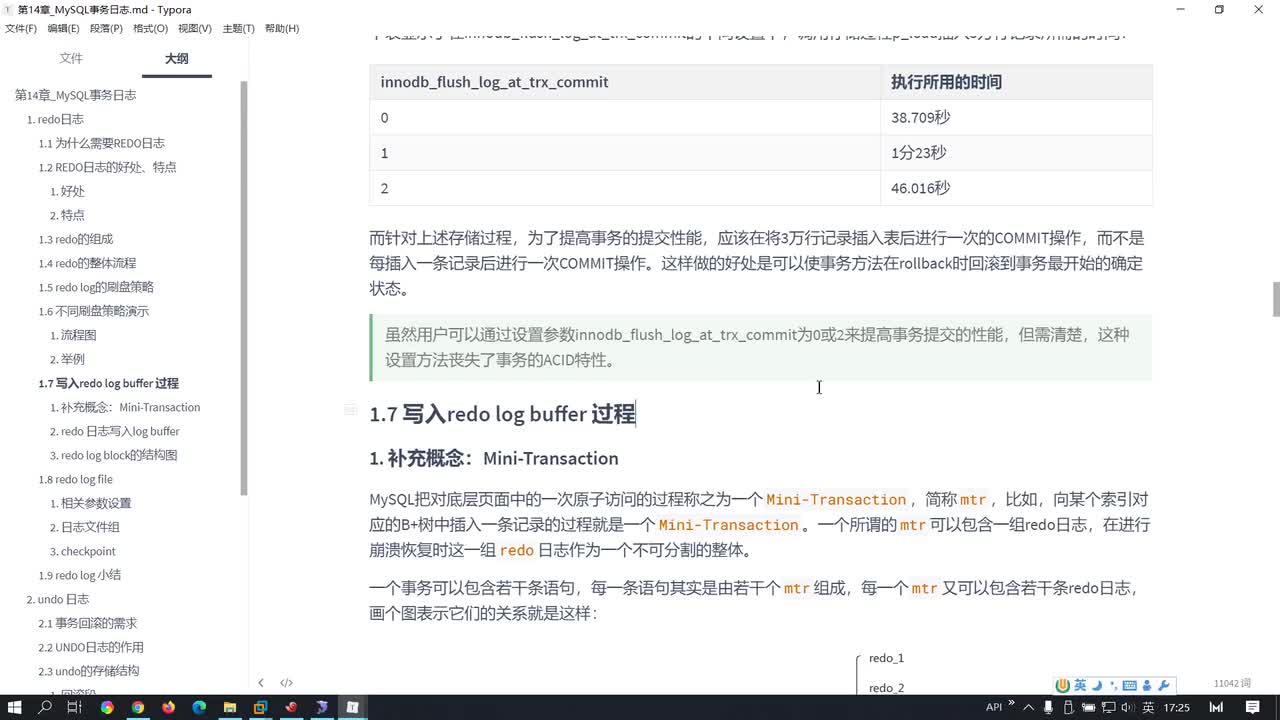Image resolution: width=1280 pixels, height=720 pixels.
Task: Open the 主题(T) menu
Action: click(238, 28)
